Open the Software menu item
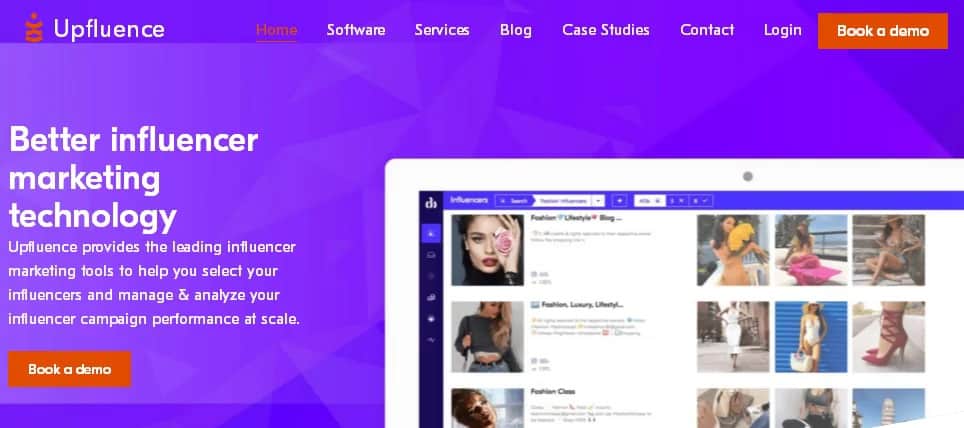The height and width of the screenshot is (428, 964). [x=356, y=30]
